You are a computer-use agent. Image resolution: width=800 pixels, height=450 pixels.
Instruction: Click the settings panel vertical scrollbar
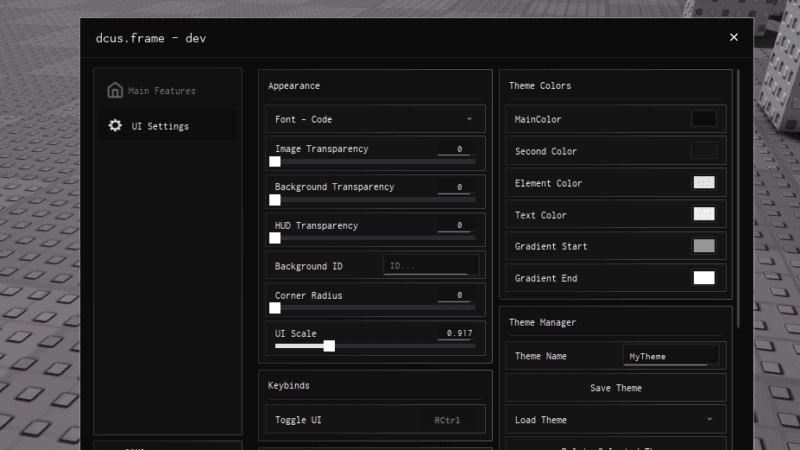[738, 199]
